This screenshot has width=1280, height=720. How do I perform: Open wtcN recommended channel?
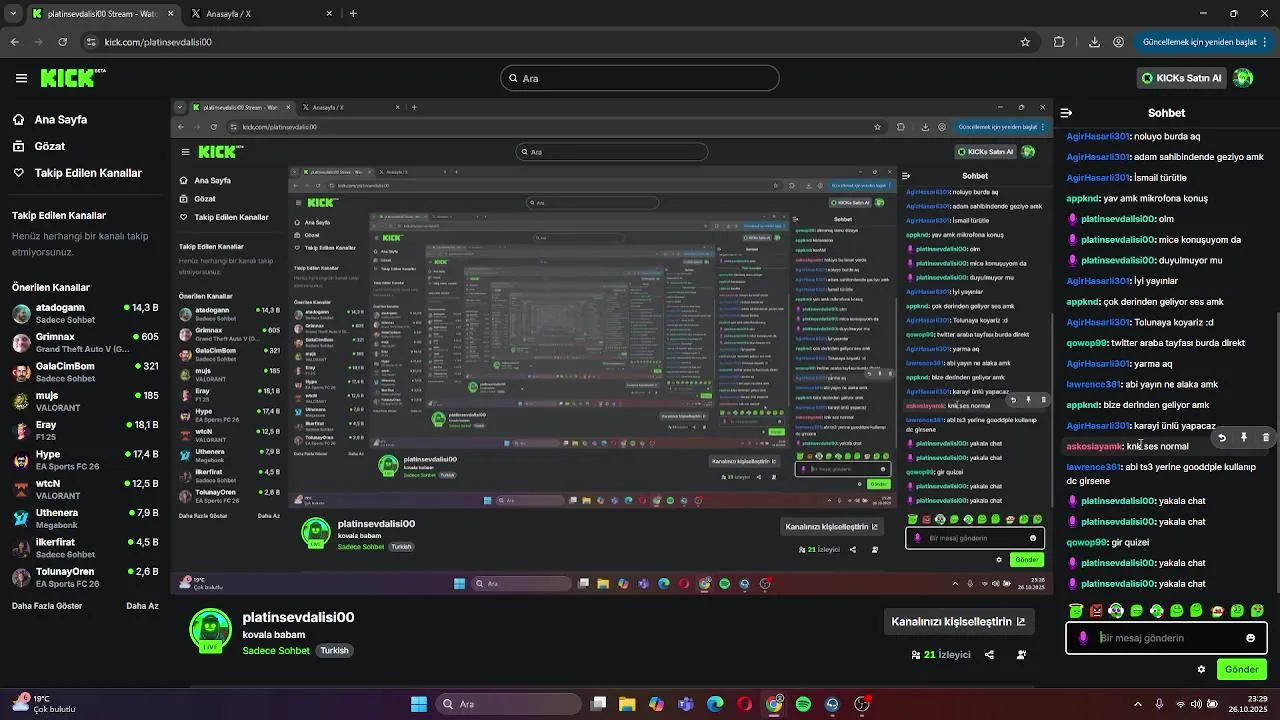tap(84, 489)
